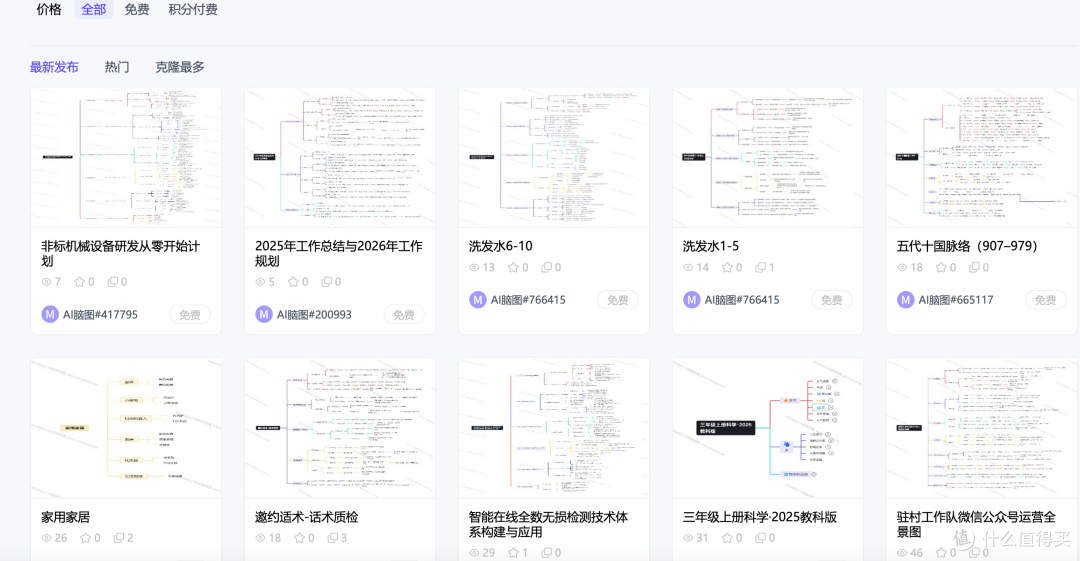Click clone icon on 洗发水1-5 card
Screen dimensions: 1080x561
[760, 267]
